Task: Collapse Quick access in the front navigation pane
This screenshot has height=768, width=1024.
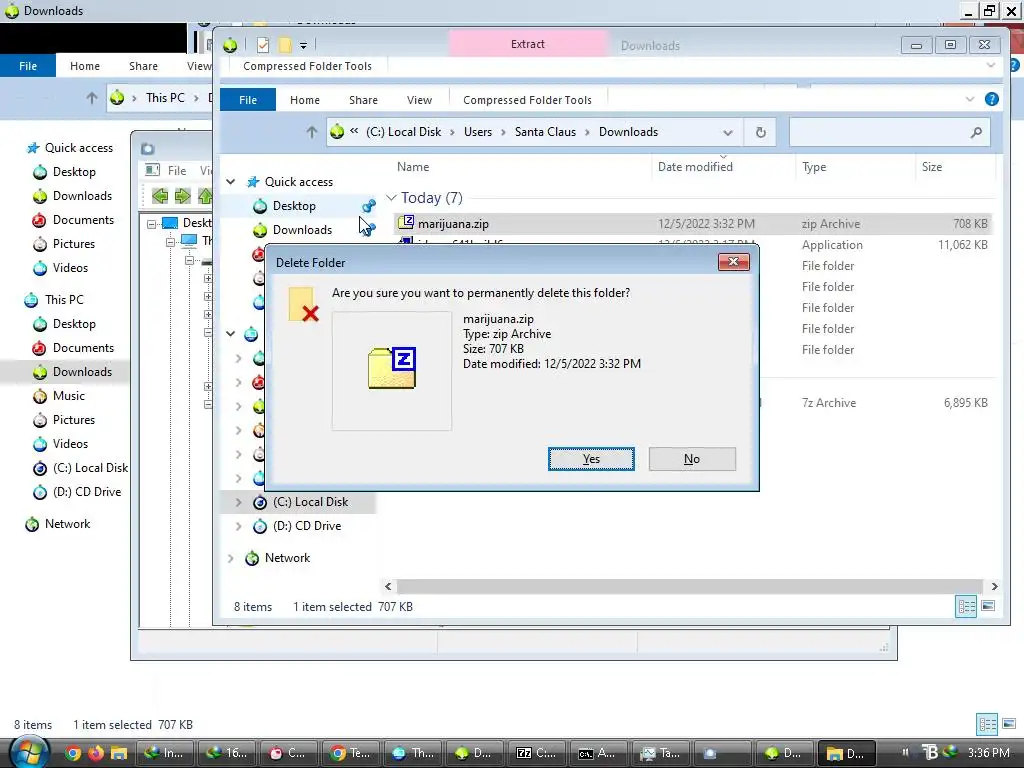Action: [231, 182]
